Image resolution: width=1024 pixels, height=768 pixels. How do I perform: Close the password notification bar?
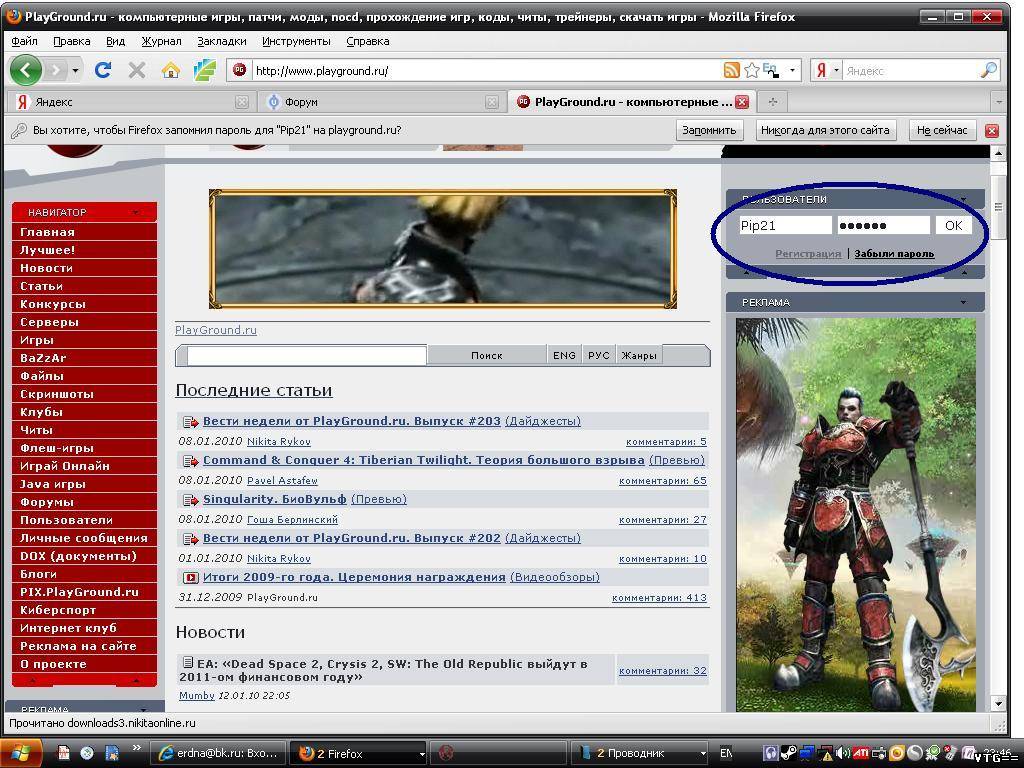point(991,131)
